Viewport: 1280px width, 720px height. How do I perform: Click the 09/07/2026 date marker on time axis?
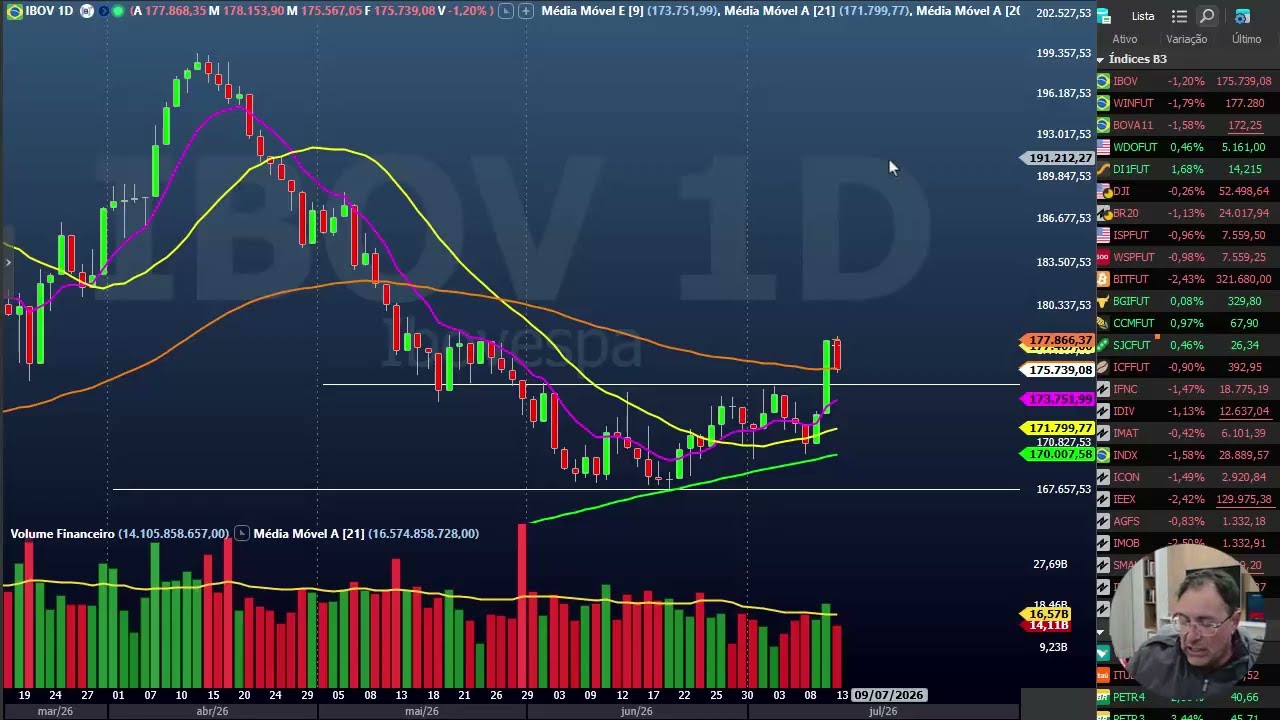pos(888,695)
